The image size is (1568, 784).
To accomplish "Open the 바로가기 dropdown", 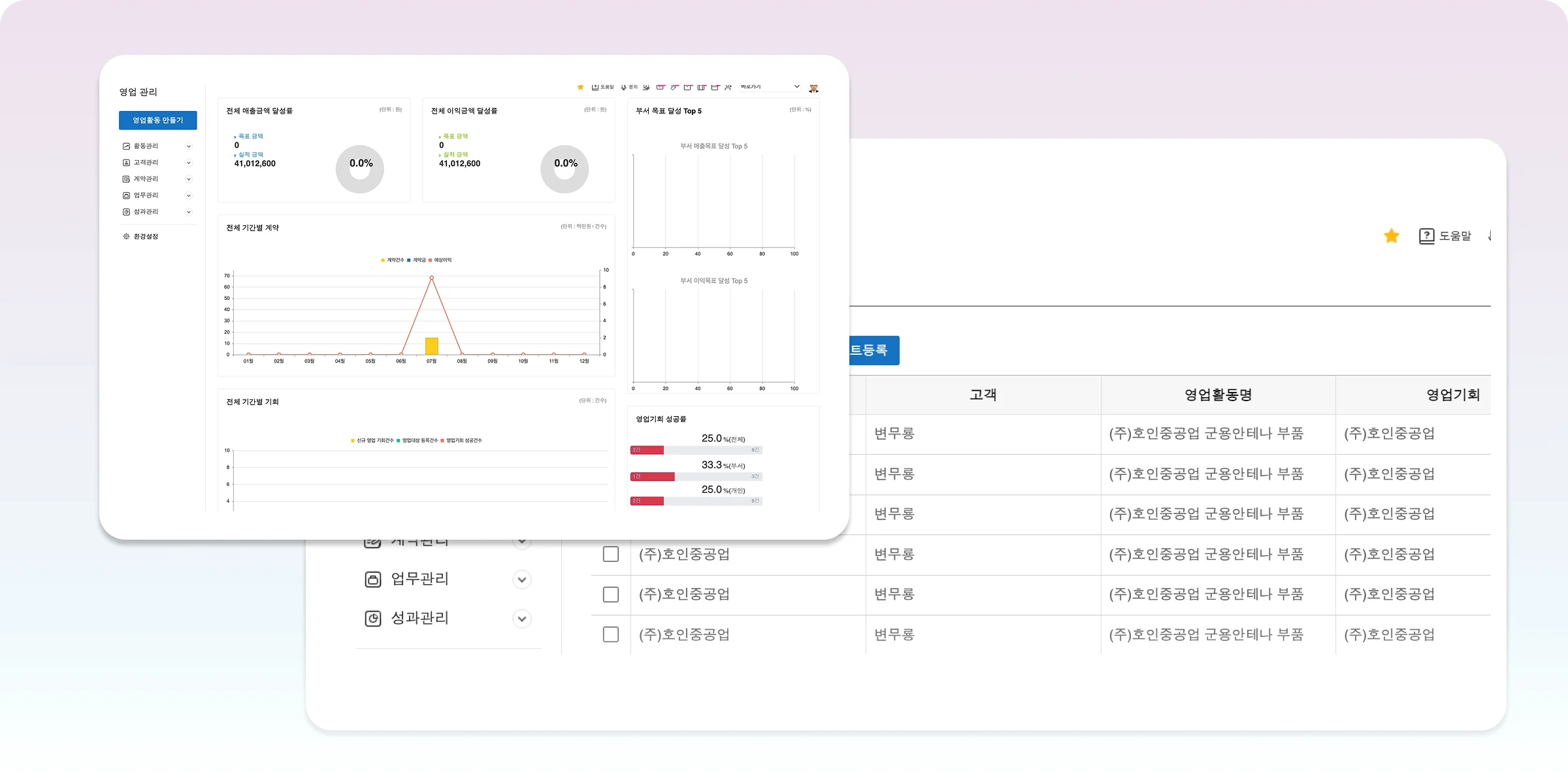I will [770, 87].
